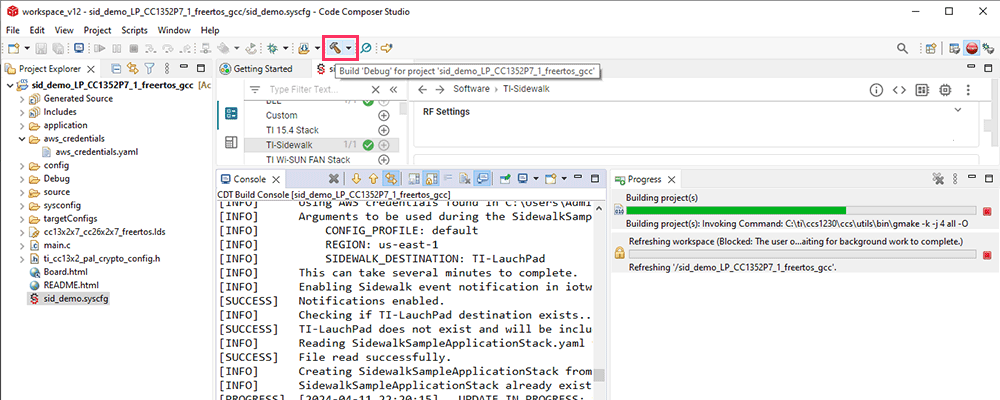Viewport: 1000px width, 400px height.
Task: Toggle Link with Editor in Project Explorer
Action: (x=133, y=68)
